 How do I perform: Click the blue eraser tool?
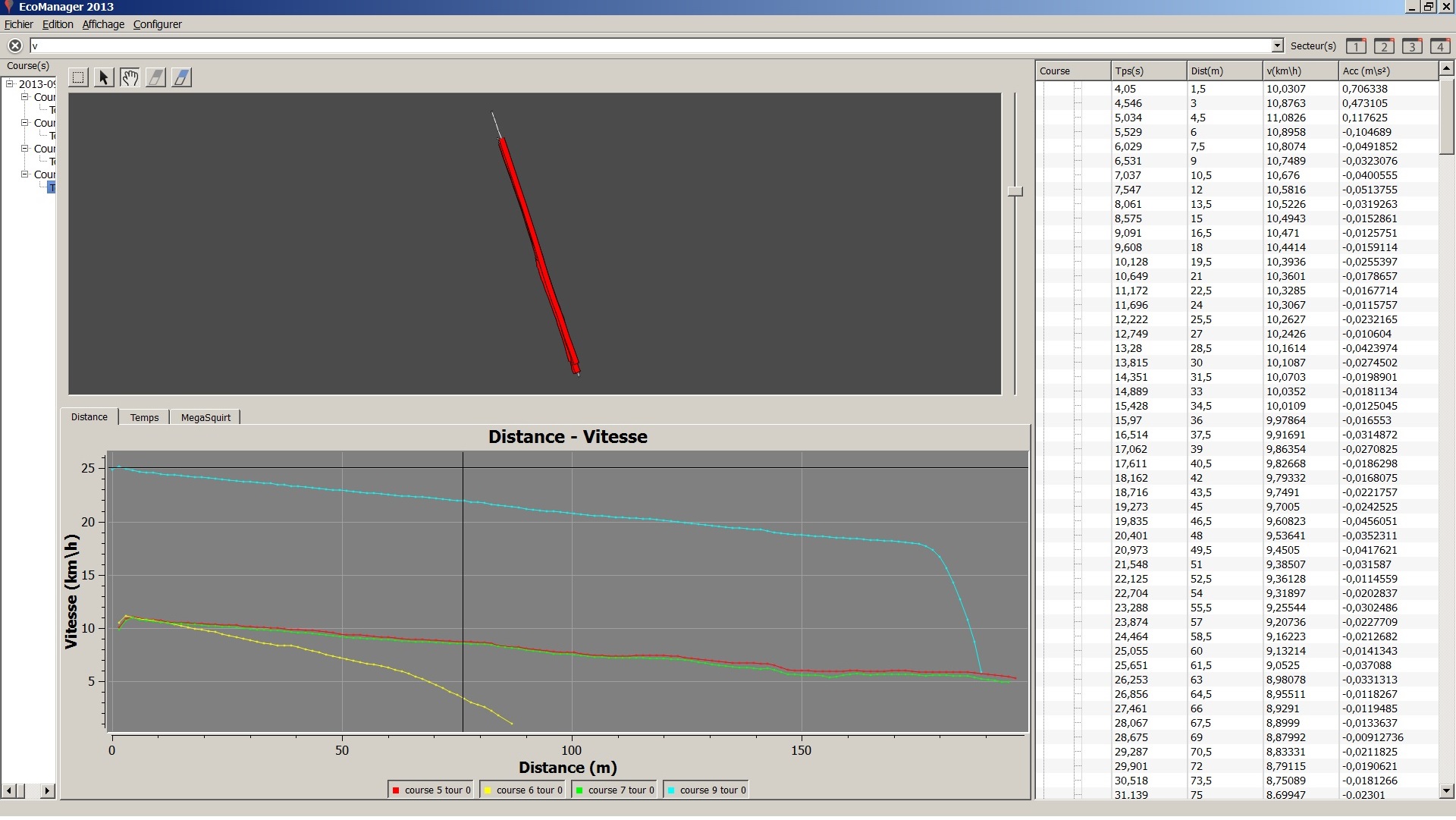[181, 77]
